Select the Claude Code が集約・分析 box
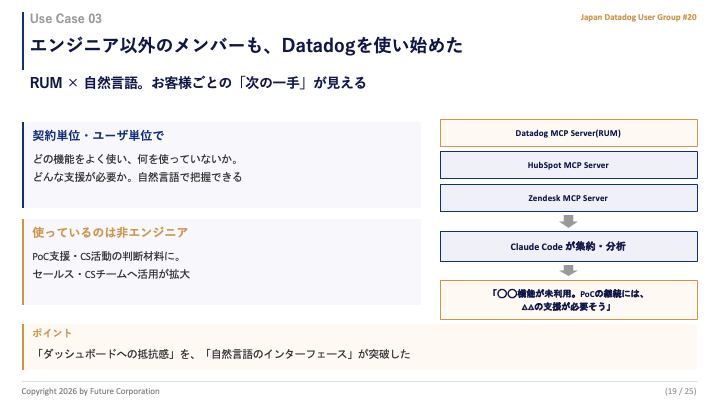720x405 pixels. point(568,247)
